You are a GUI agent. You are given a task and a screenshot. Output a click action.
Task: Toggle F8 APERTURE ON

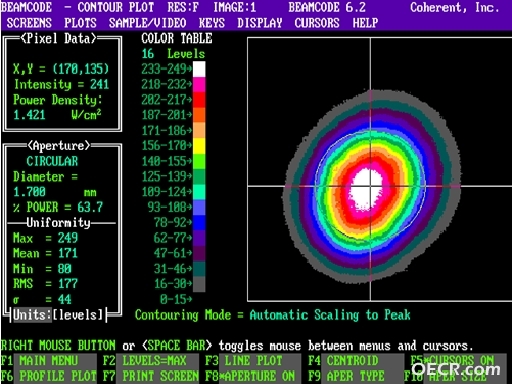point(253,376)
